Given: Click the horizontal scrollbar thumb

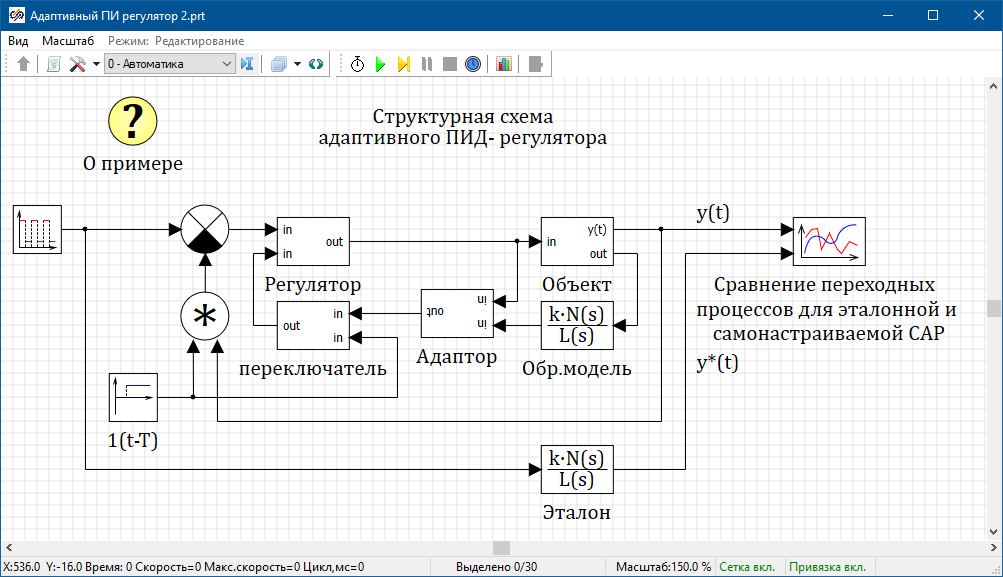Looking at the screenshot, I should [501, 548].
